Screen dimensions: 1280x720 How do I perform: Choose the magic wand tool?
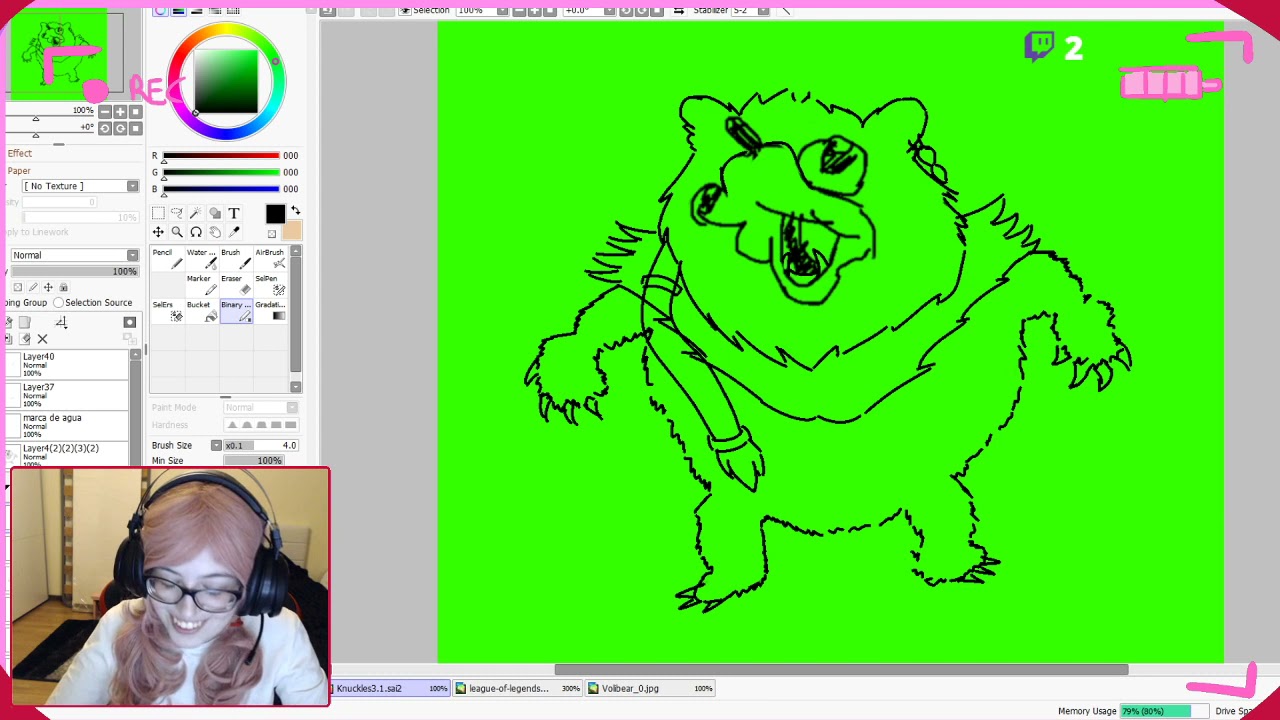tap(196, 213)
